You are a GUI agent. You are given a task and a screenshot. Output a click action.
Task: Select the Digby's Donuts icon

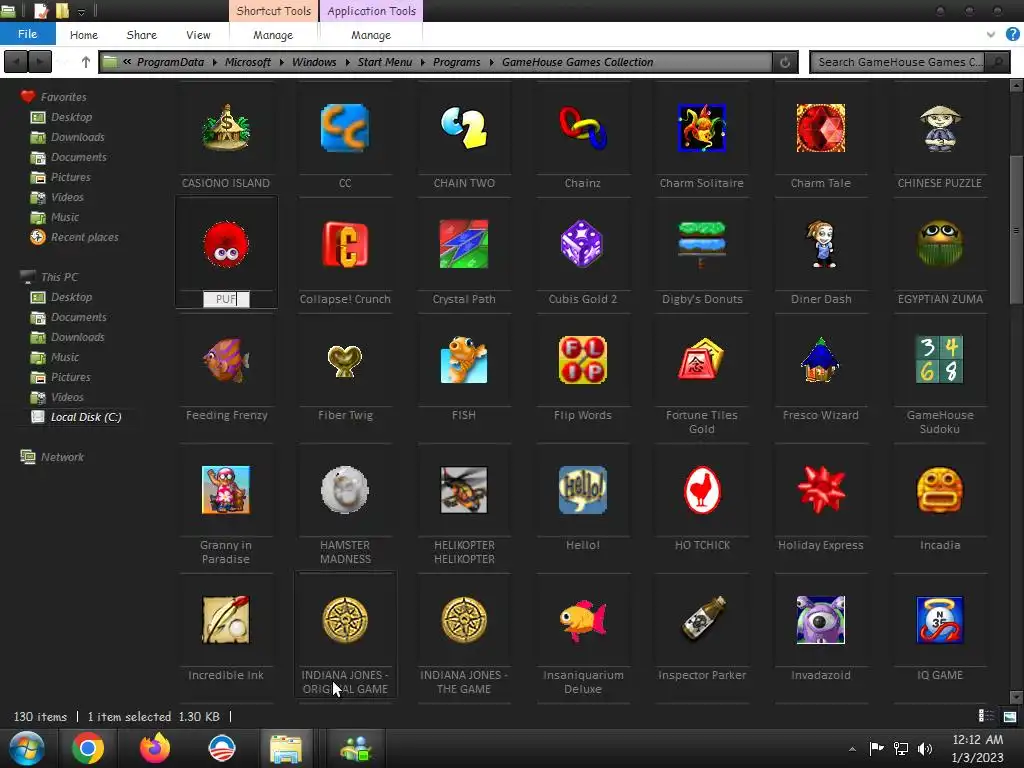pyautogui.click(x=701, y=244)
